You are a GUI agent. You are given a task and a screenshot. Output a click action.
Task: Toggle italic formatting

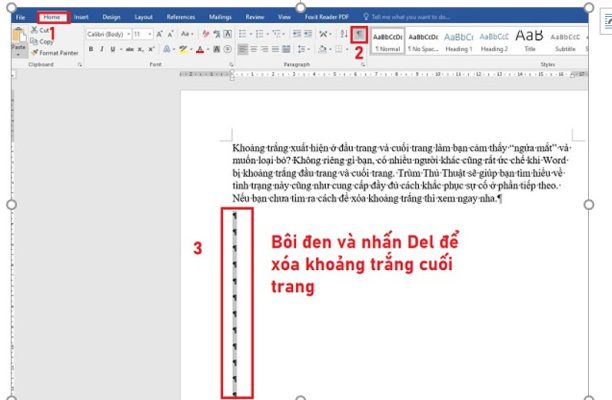point(102,49)
